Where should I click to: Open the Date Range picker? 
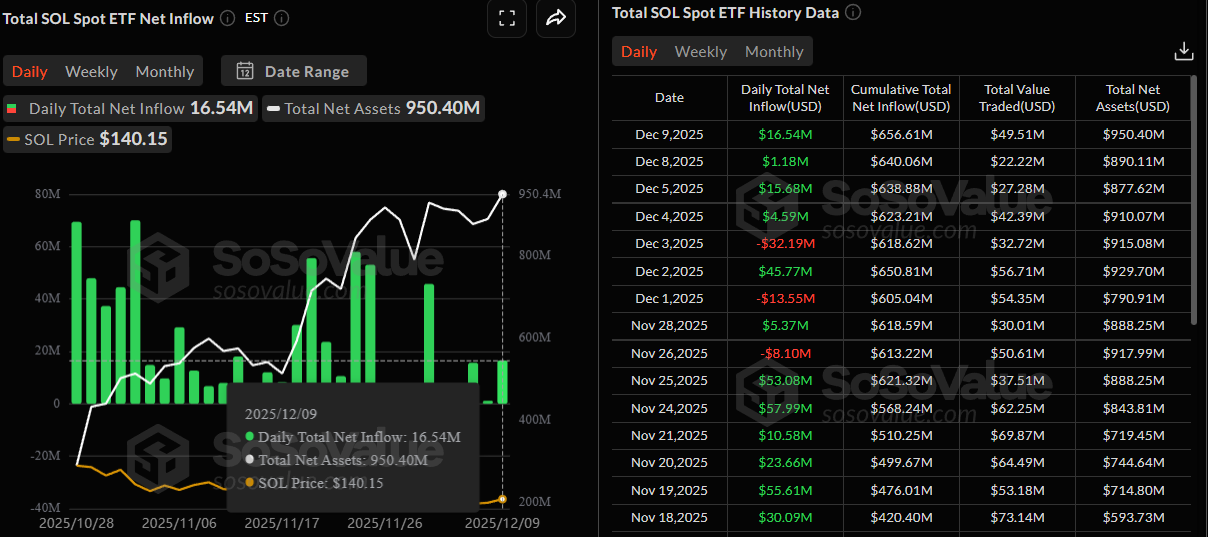point(294,71)
